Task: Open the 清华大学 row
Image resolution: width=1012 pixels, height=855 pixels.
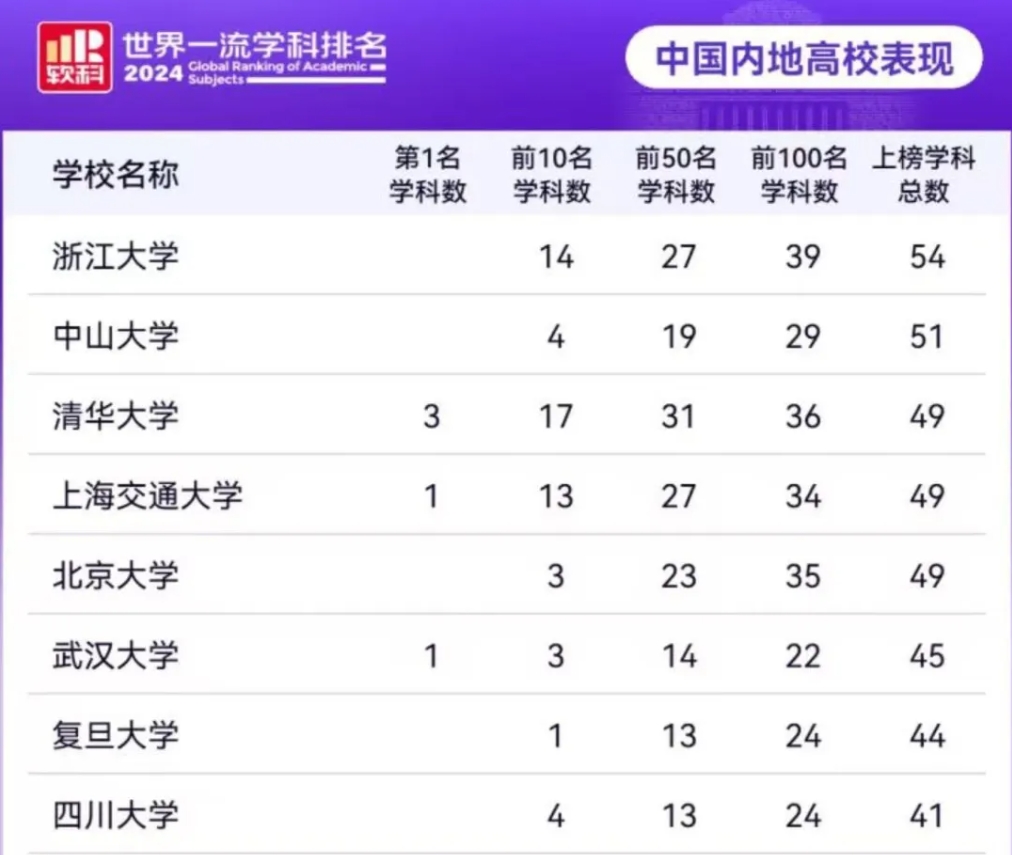Action: (x=507, y=415)
